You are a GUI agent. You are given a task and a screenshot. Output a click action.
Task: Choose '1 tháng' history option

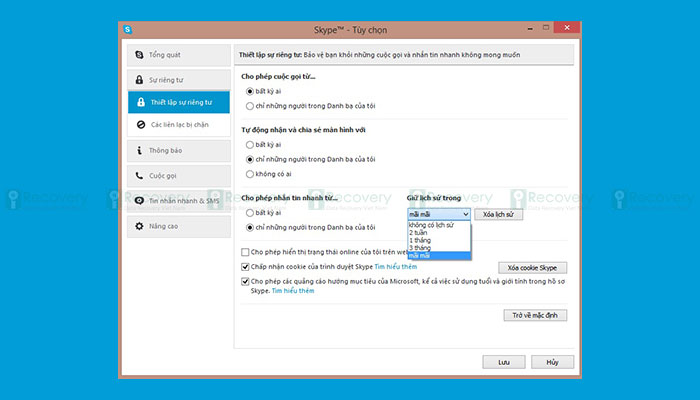(x=439, y=240)
